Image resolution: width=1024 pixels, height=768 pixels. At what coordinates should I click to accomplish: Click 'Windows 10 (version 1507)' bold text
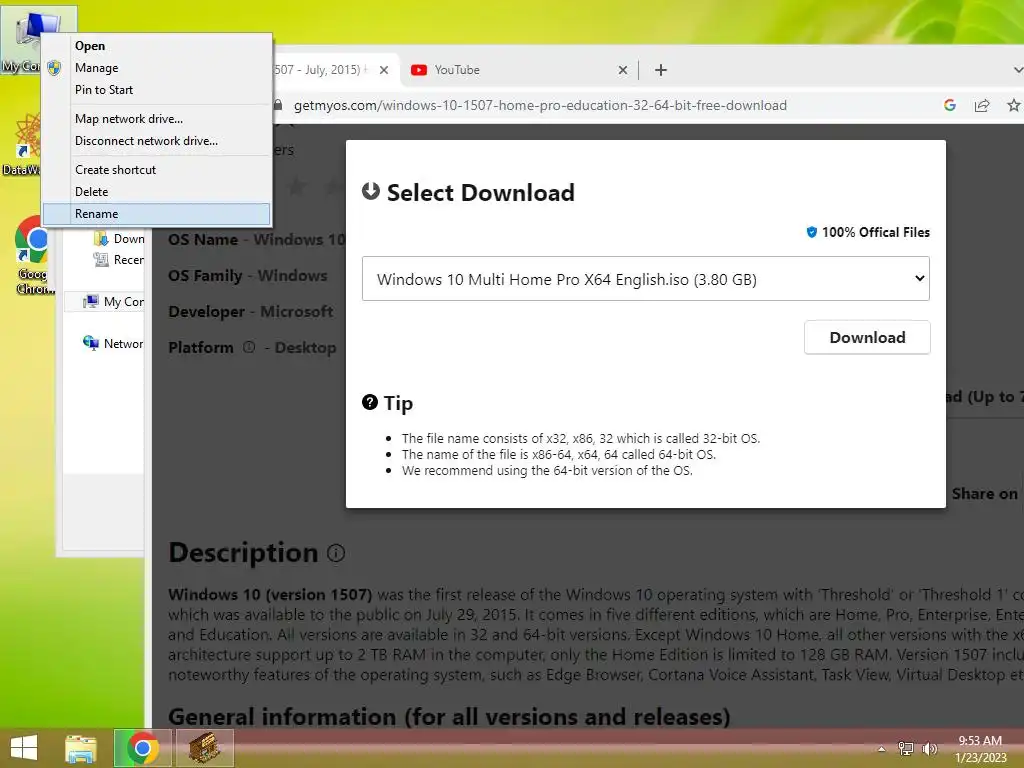270,595
